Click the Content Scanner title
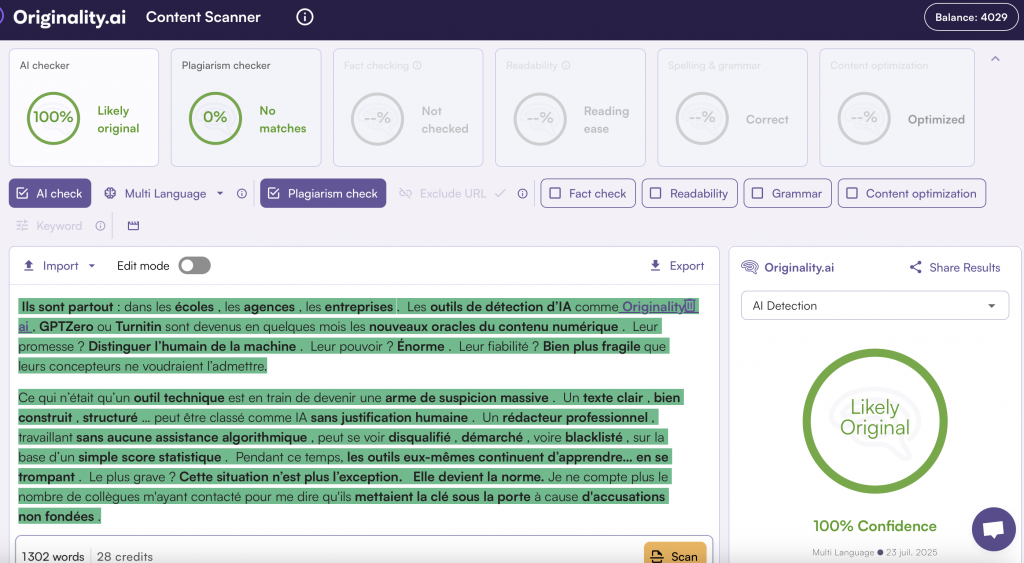 coord(203,17)
